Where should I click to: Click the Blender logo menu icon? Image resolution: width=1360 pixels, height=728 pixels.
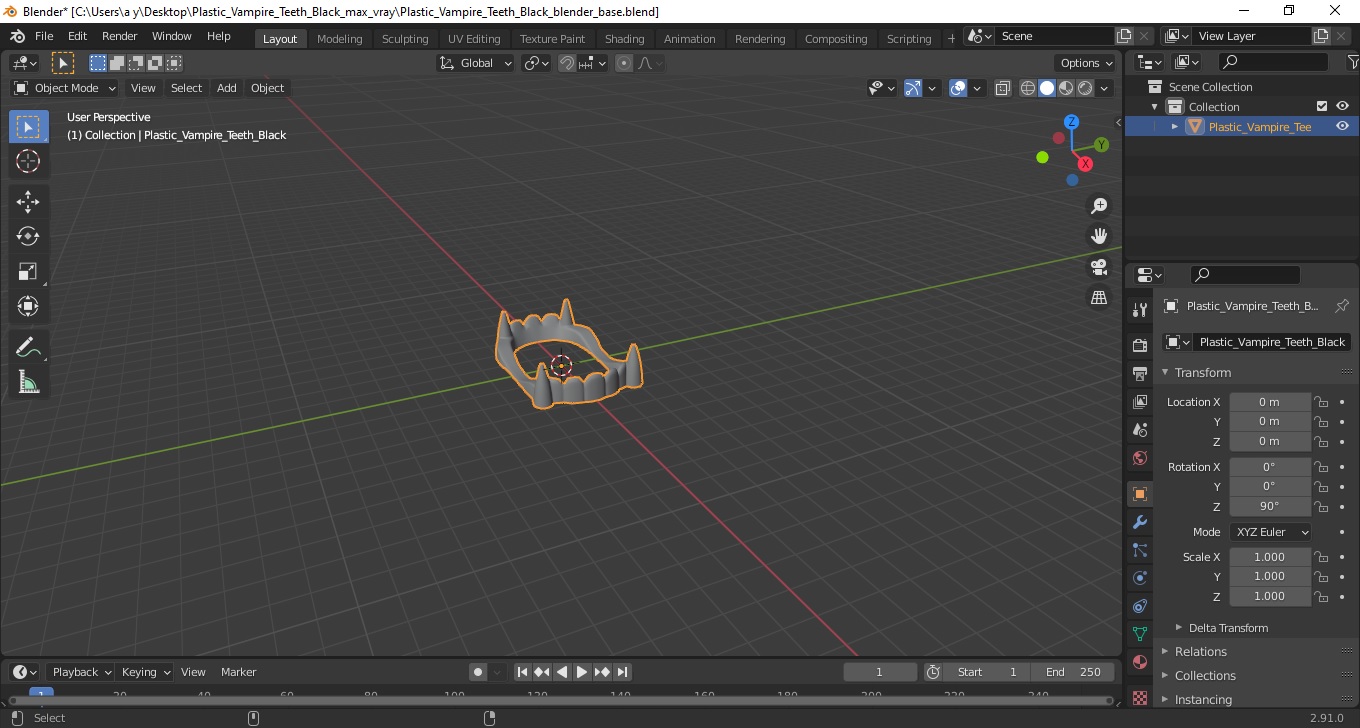[17, 36]
